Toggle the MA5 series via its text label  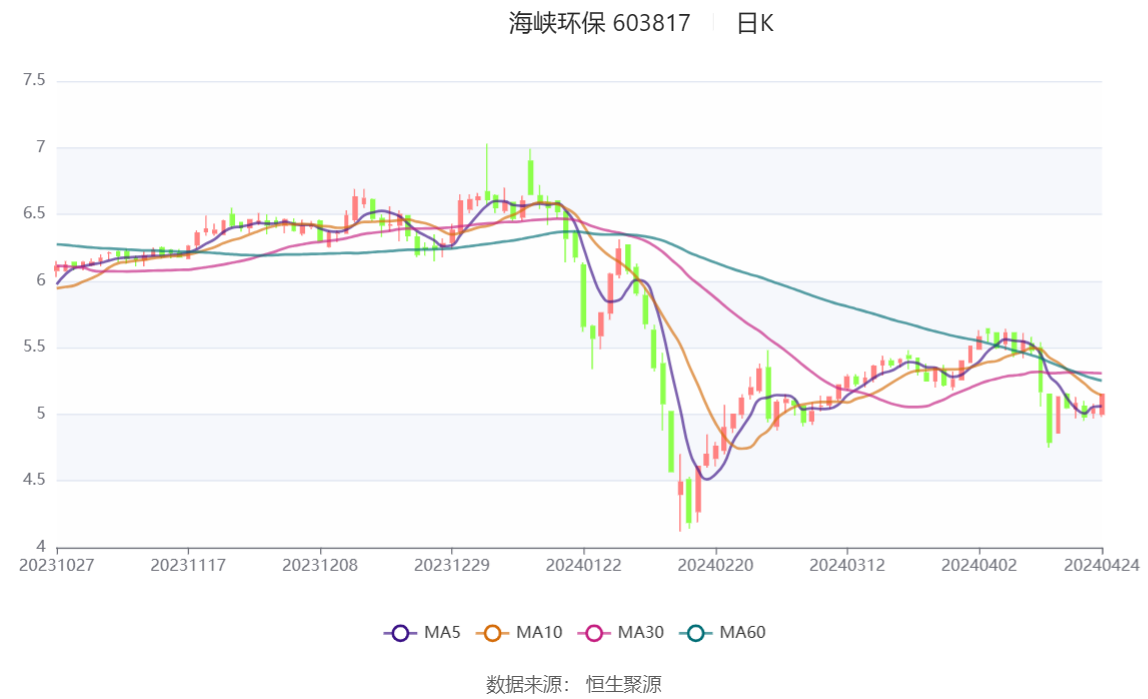pos(442,633)
